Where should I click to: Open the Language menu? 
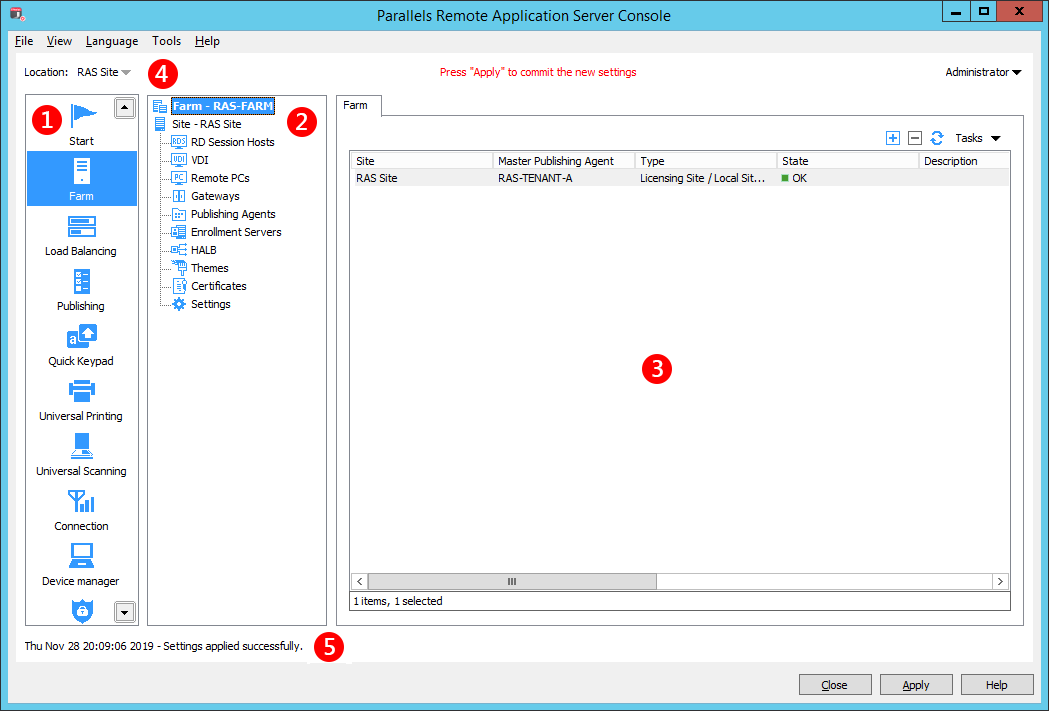click(x=112, y=41)
